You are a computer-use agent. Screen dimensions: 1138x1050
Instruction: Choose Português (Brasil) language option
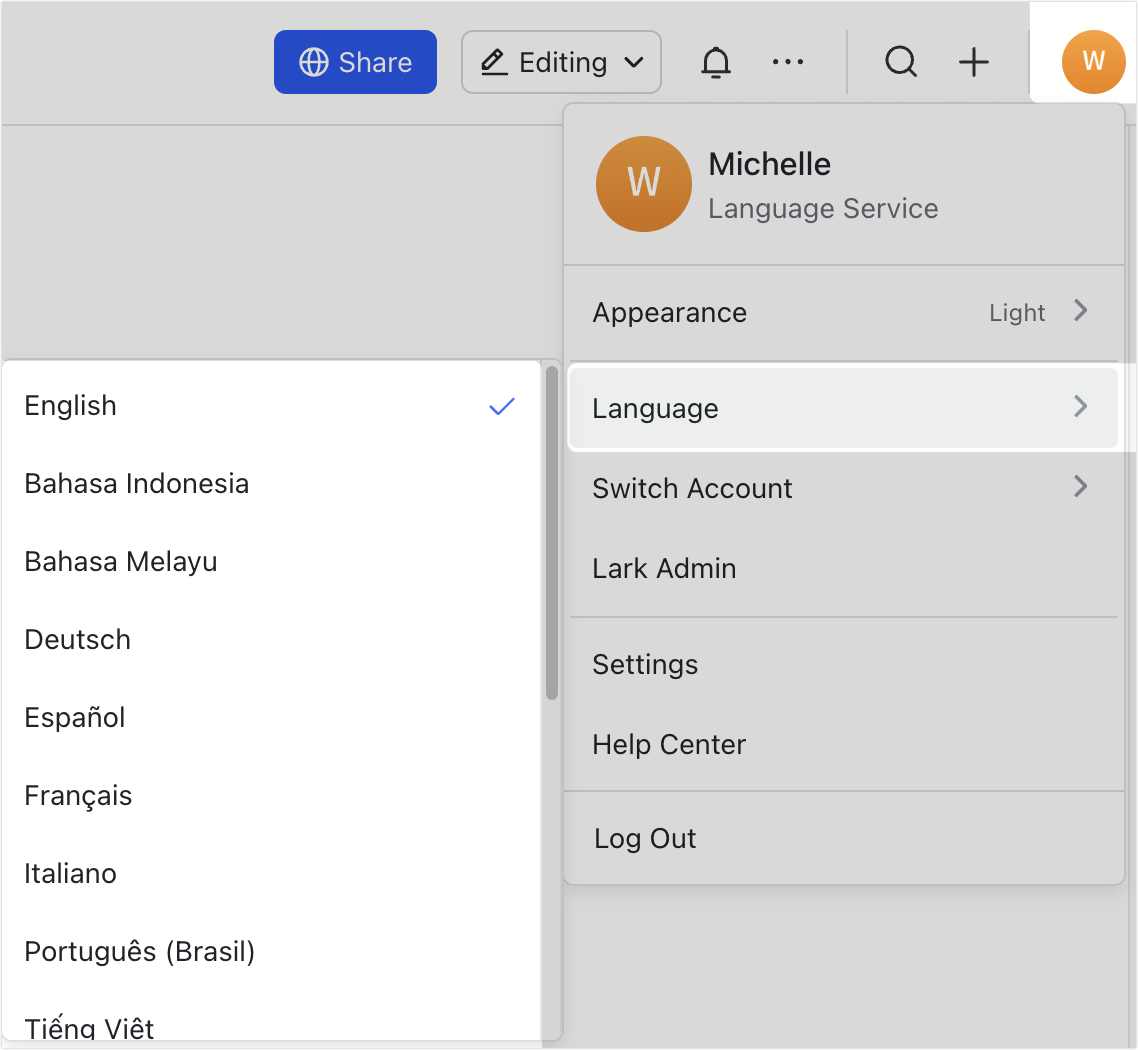click(x=139, y=951)
